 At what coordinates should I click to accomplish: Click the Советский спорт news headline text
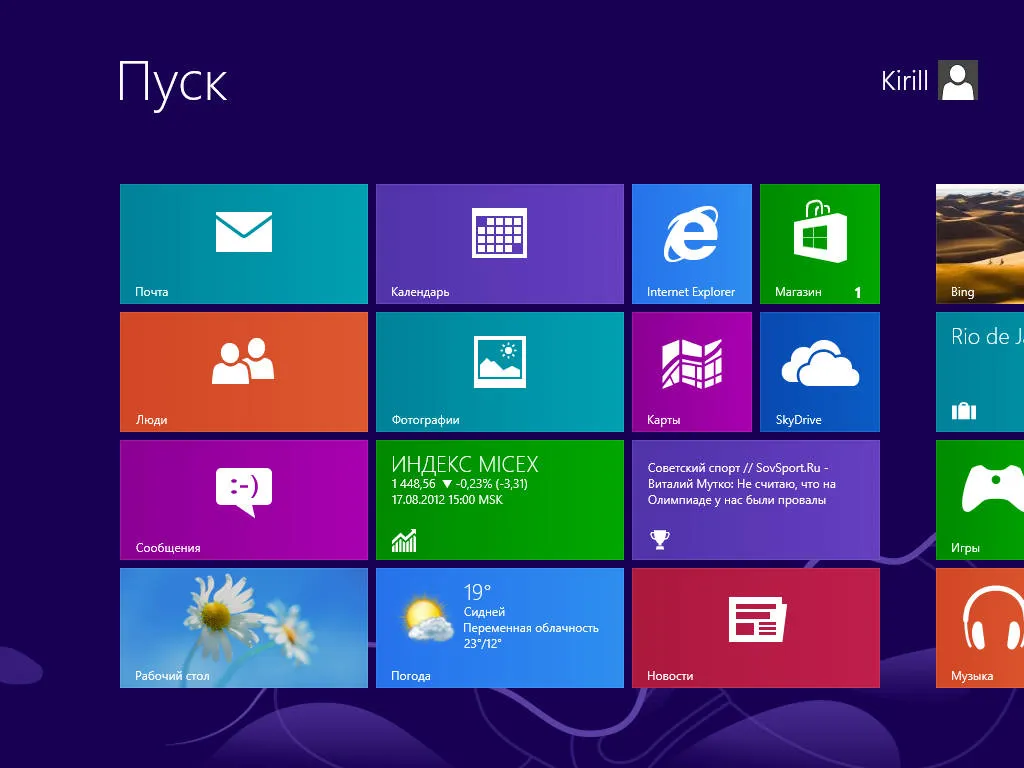pyautogui.click(x=742, y=484)
